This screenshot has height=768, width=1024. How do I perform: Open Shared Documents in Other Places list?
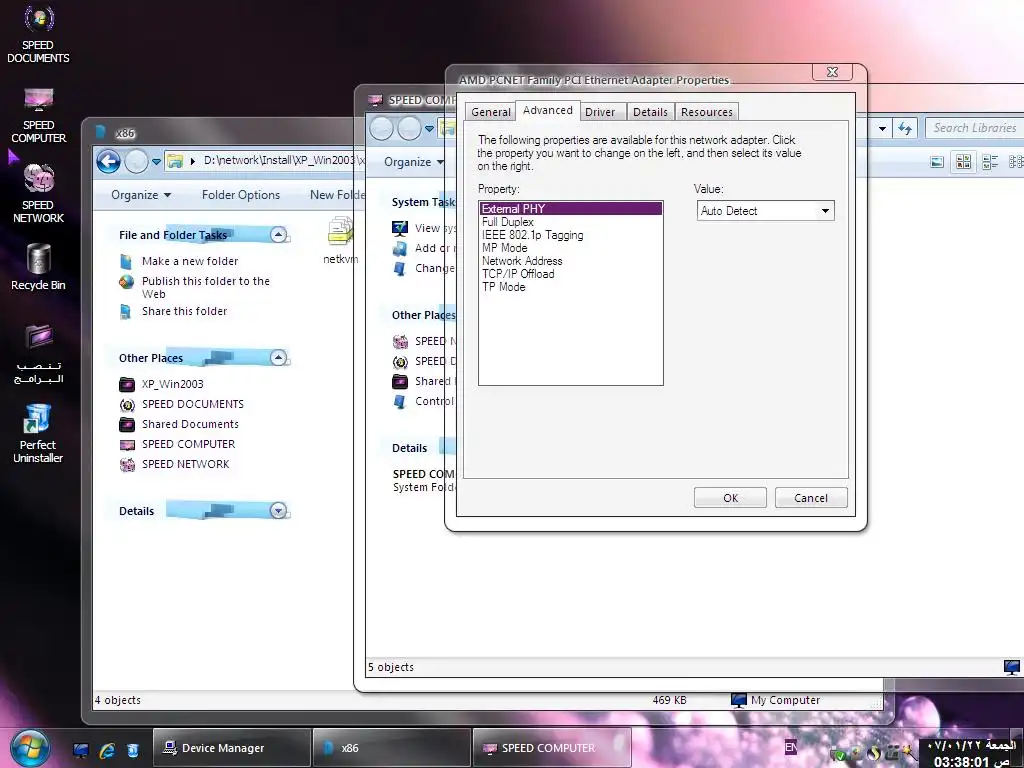pyautogui.click(x=190, y=424)
